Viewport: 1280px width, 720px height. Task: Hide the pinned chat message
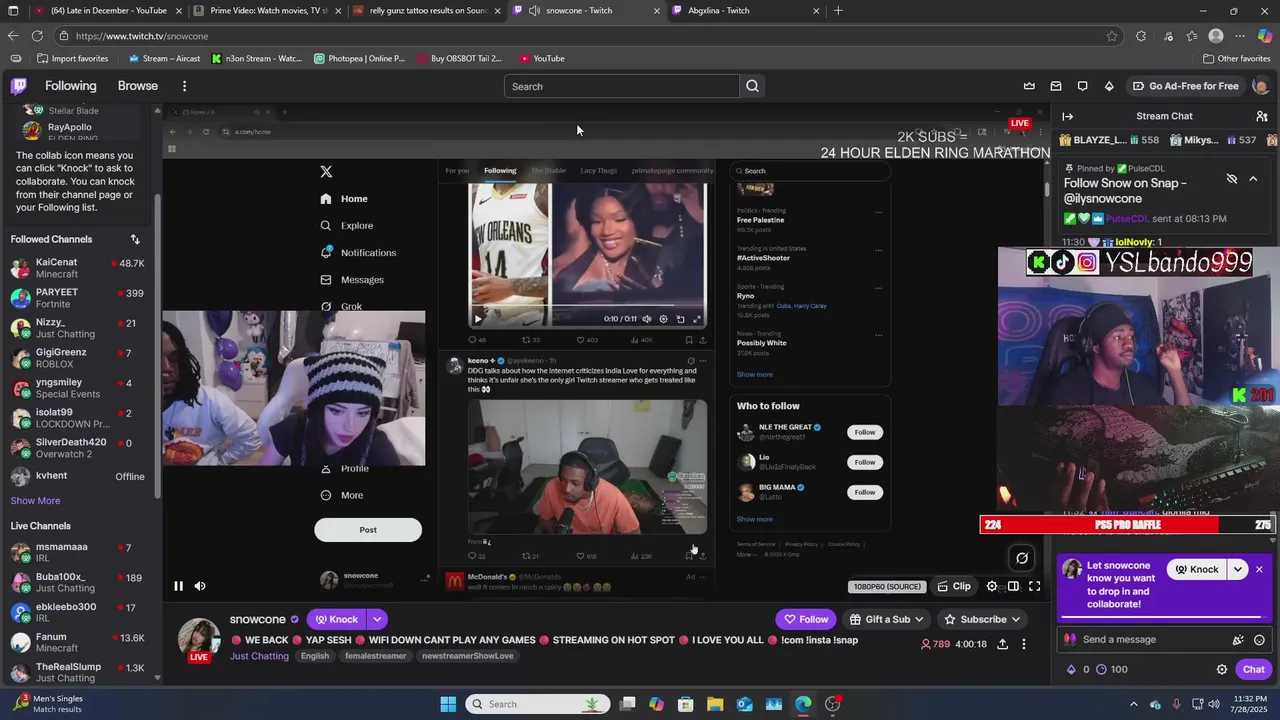(x=1232, y=179)
